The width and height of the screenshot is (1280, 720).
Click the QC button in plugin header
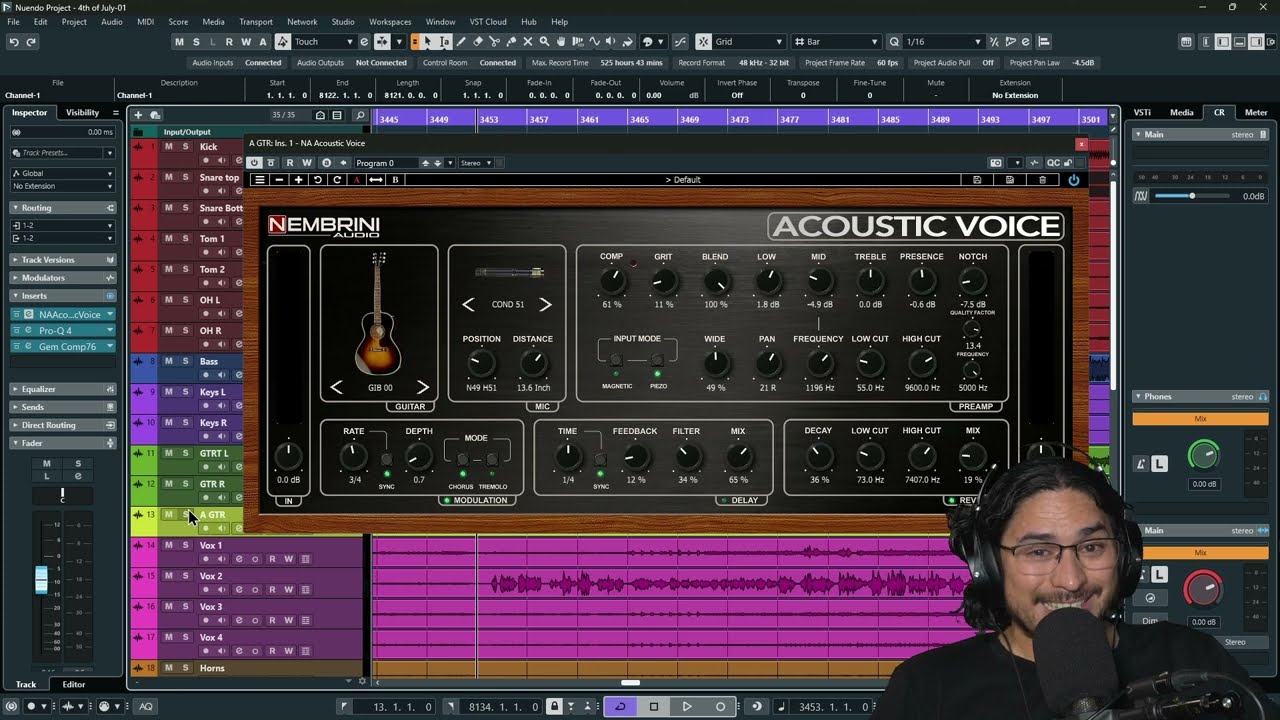(1053, 163)
